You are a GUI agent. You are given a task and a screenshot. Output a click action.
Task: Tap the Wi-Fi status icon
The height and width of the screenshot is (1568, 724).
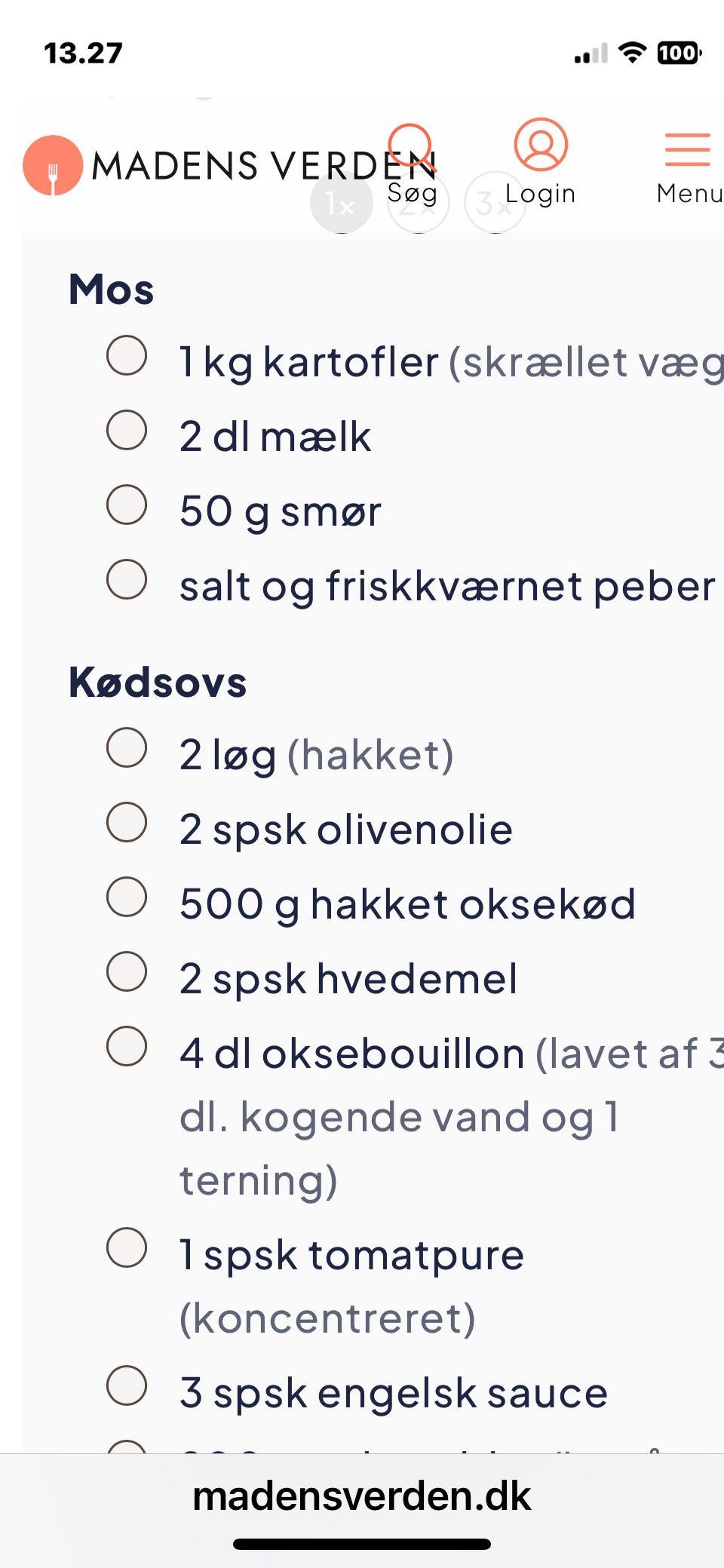pyautogui.click(x=632, y=53)
